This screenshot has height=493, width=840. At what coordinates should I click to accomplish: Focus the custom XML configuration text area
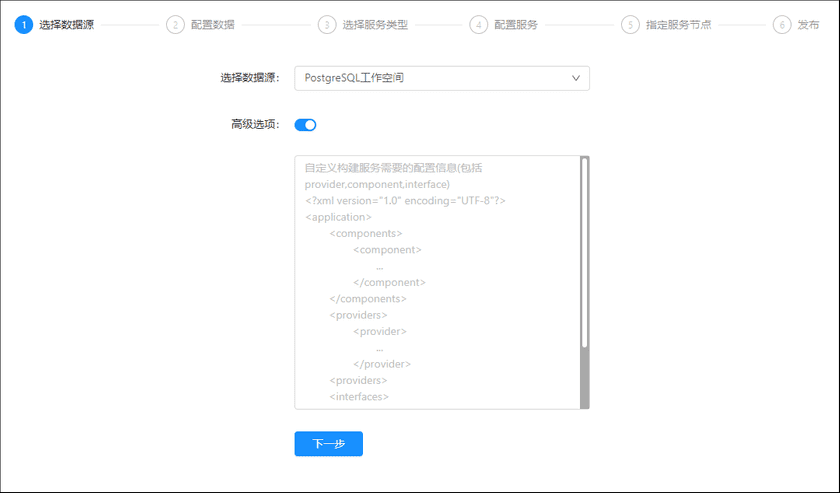[437, 282]
